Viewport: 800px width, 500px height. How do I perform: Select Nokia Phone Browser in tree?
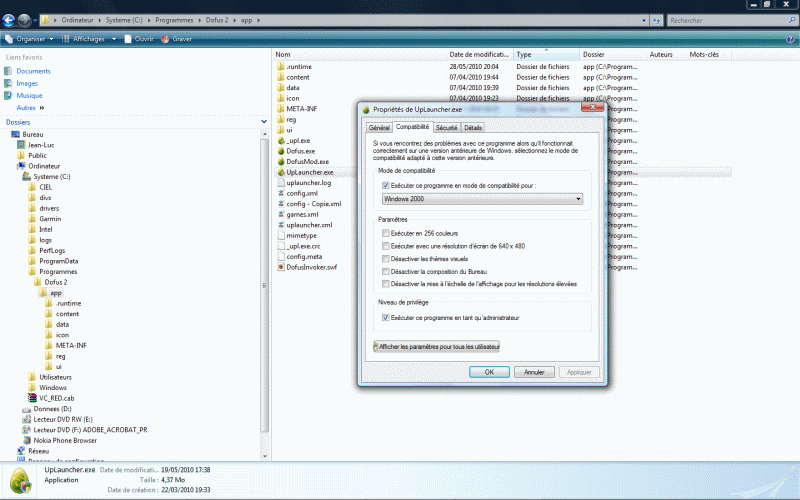coord(65,440)
